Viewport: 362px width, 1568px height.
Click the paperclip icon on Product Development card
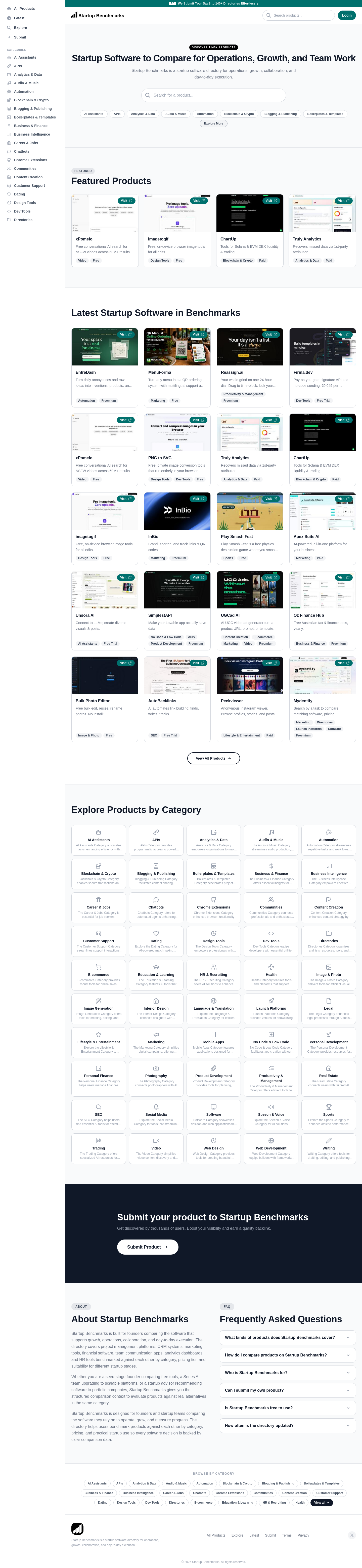pos(213,1068)
